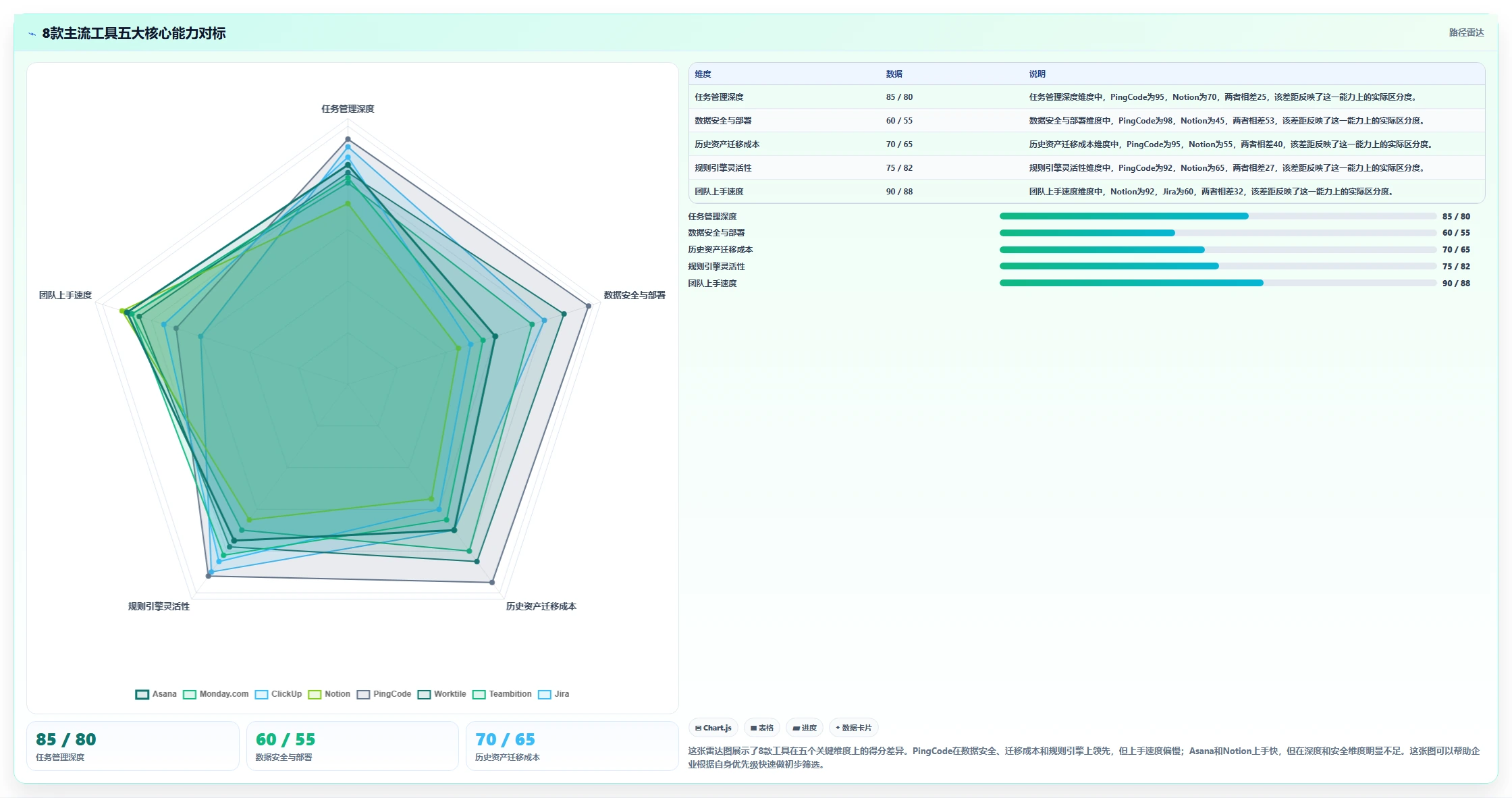This screenshot has width=1512, height=798.
Task: Select the 表格 chip
Action: pyautogui.click(x=762, y=728)
